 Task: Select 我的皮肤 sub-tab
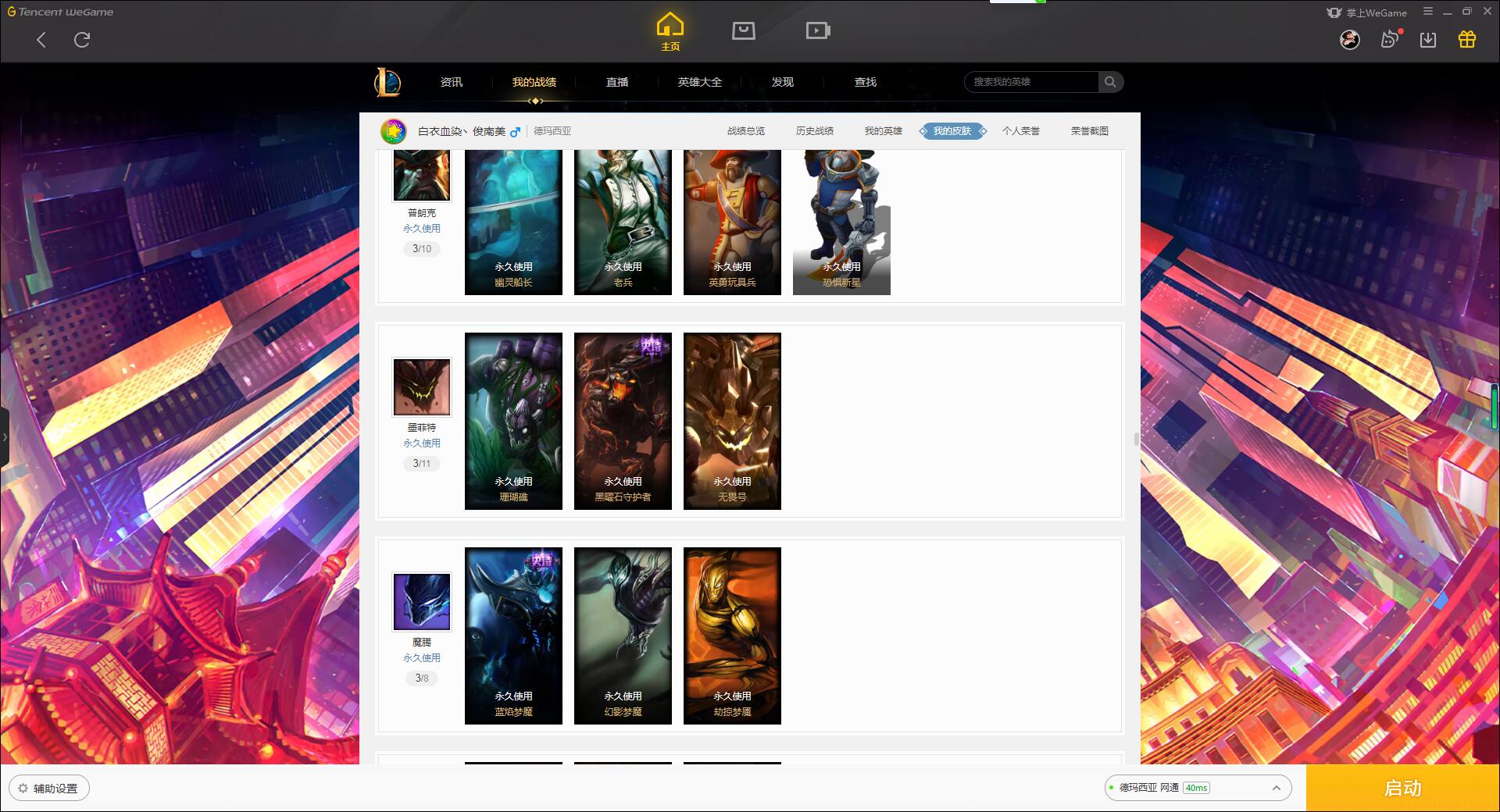click(x=952, y=131)
